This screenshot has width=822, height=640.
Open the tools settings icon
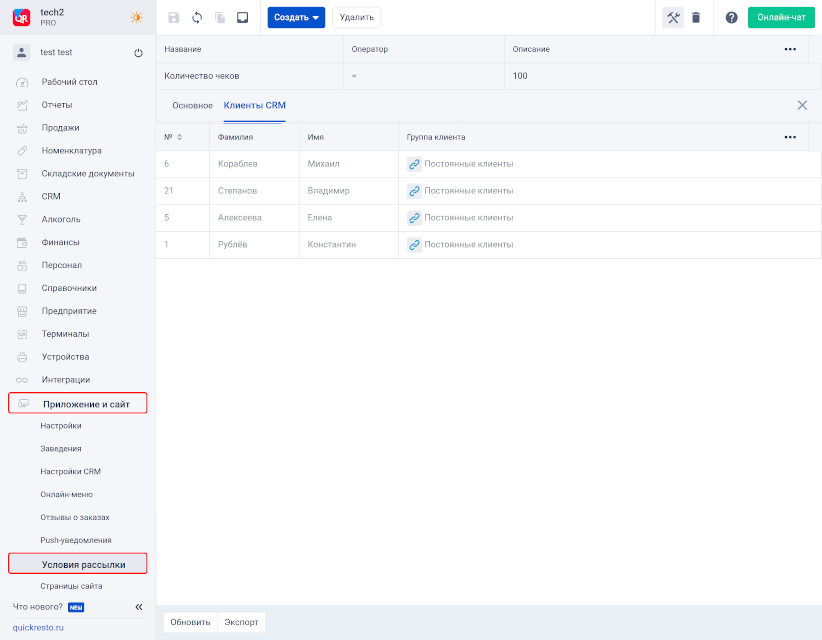(673, 18)
